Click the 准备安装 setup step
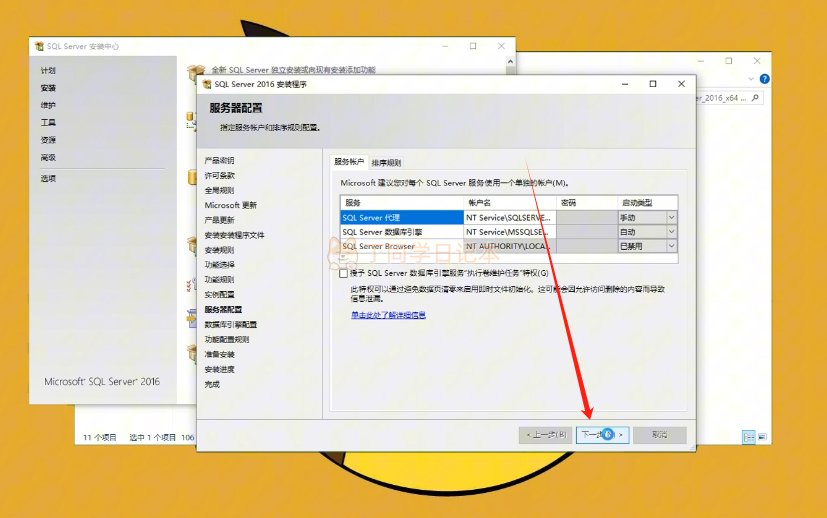Image resolution: width=827 pixels, height=518 pixels. tap(219, 354)
